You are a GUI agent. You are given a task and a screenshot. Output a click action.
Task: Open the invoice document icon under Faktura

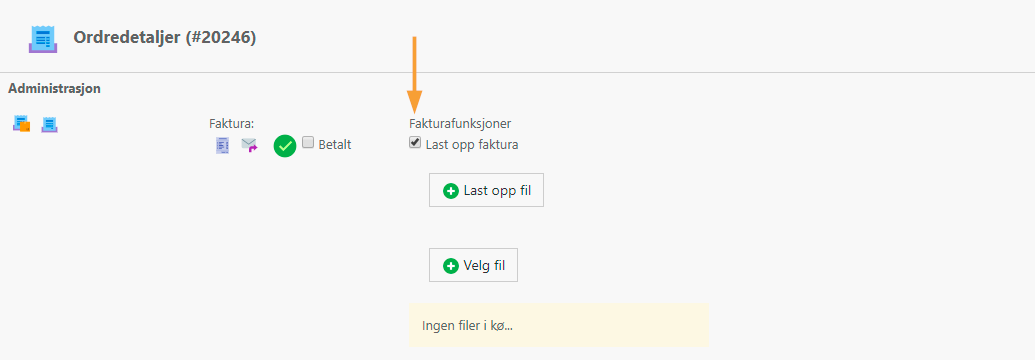(x=222, y=145)
